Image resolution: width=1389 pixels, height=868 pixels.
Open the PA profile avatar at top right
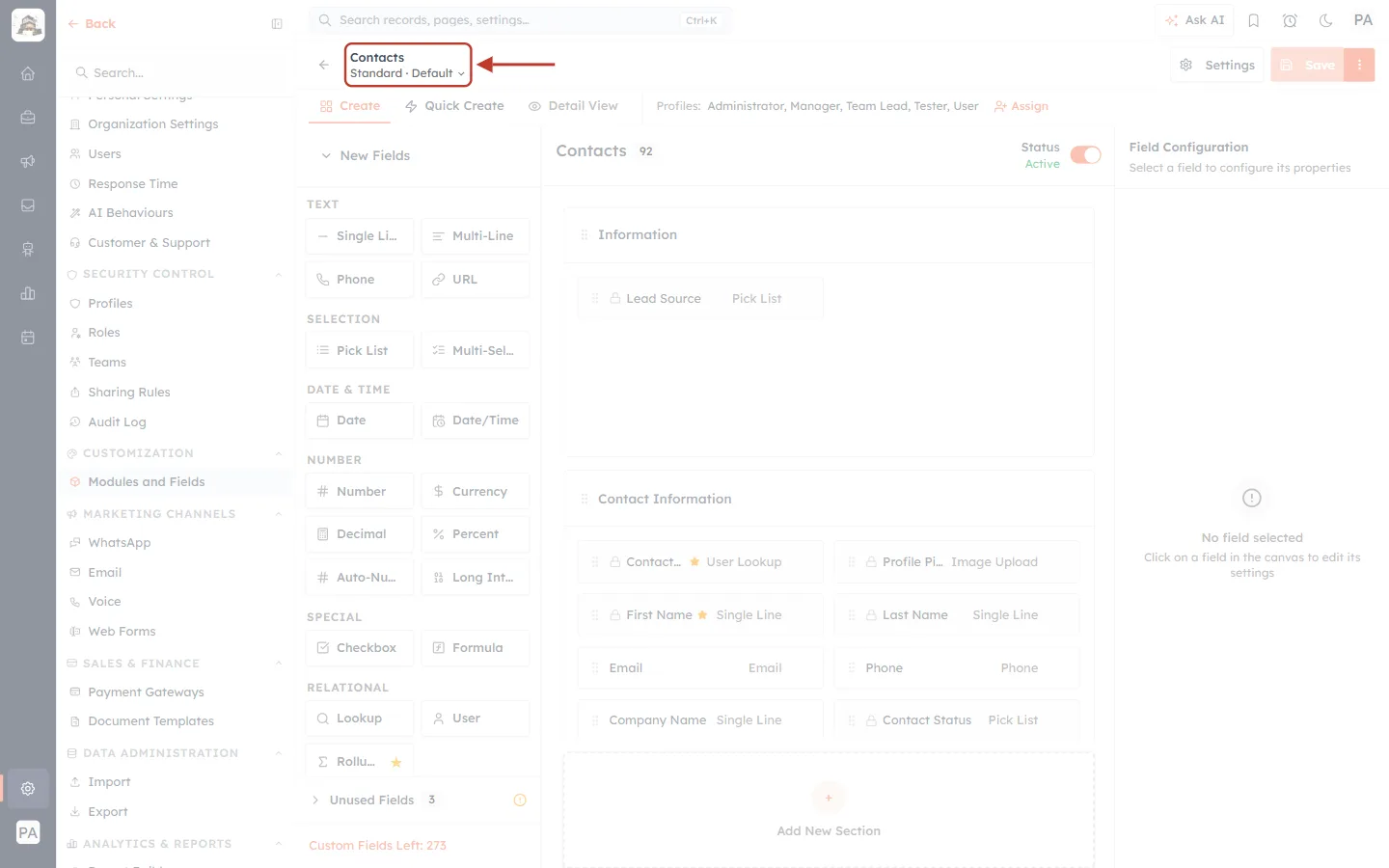[1363, 20]
